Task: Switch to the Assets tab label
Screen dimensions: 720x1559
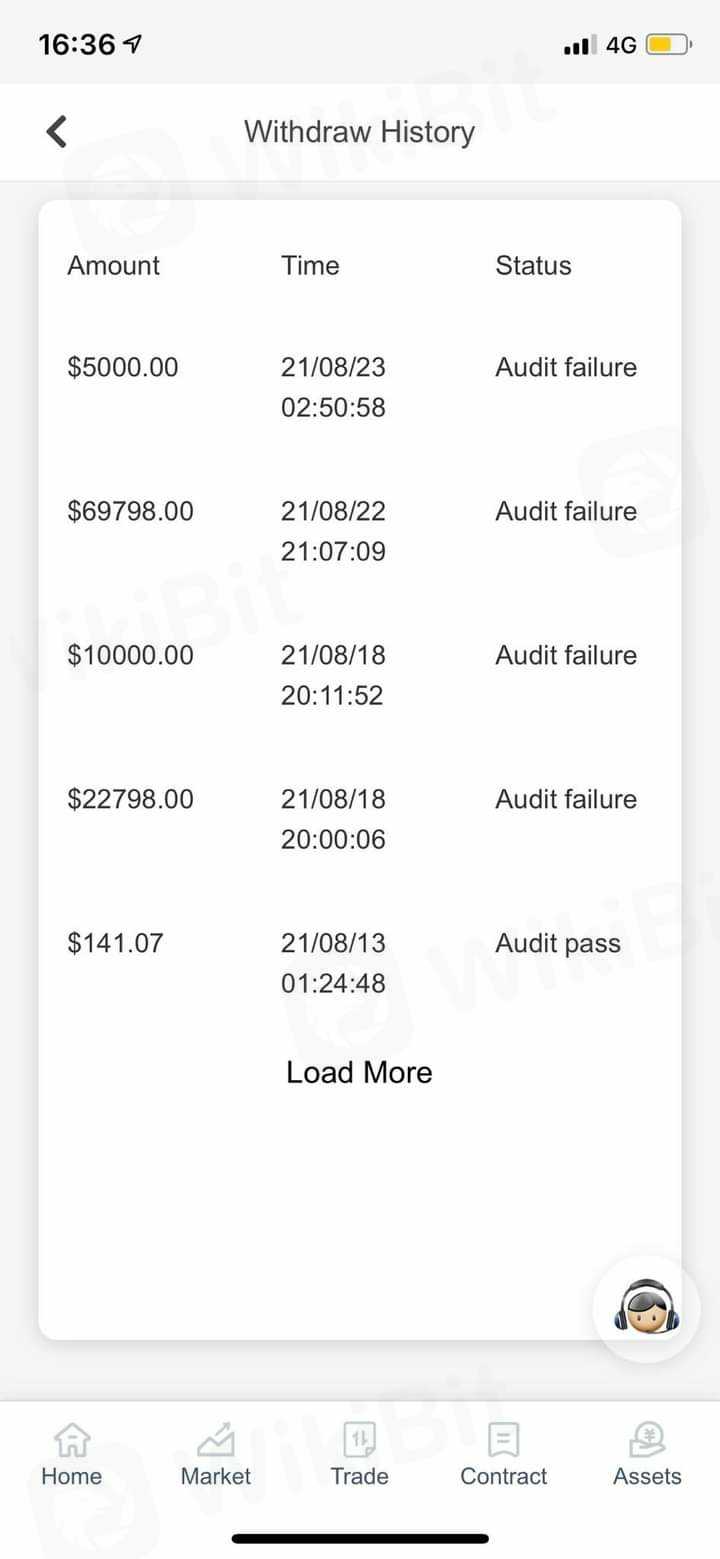Action: coord(647,1476)
